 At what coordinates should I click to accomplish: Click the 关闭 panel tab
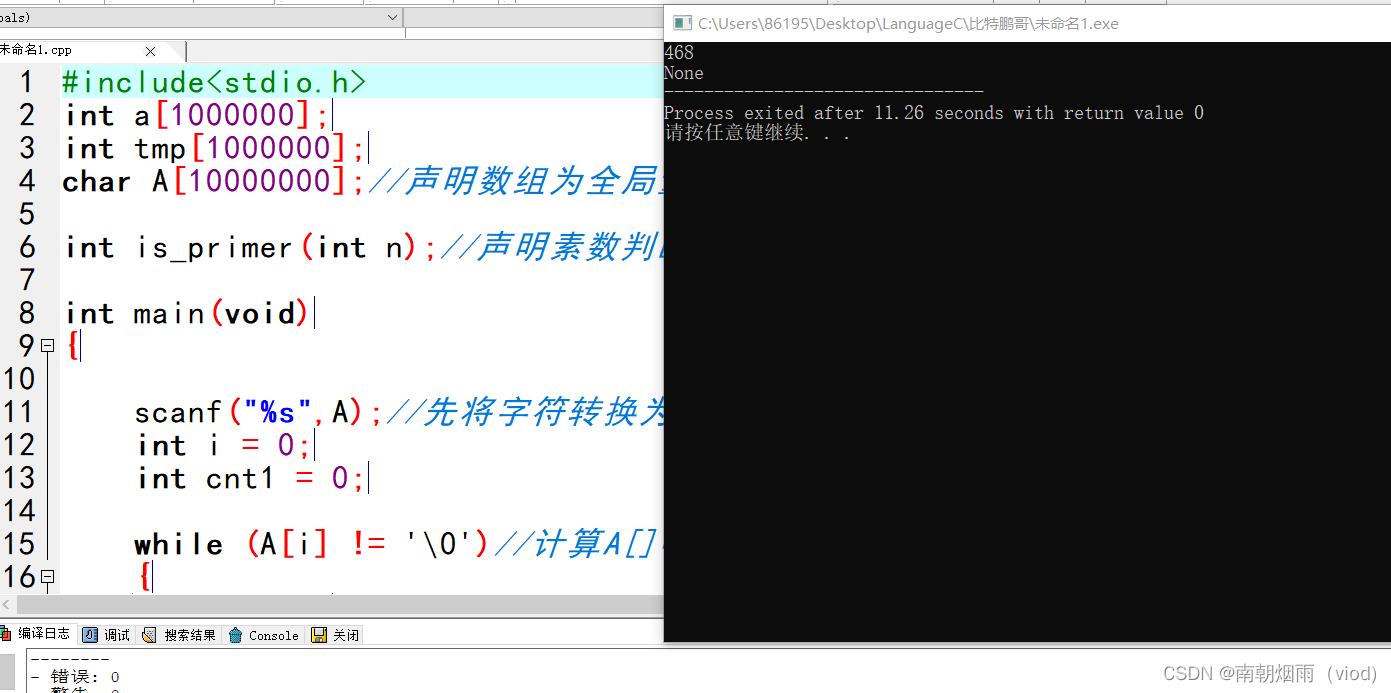(x=336, y=635)
